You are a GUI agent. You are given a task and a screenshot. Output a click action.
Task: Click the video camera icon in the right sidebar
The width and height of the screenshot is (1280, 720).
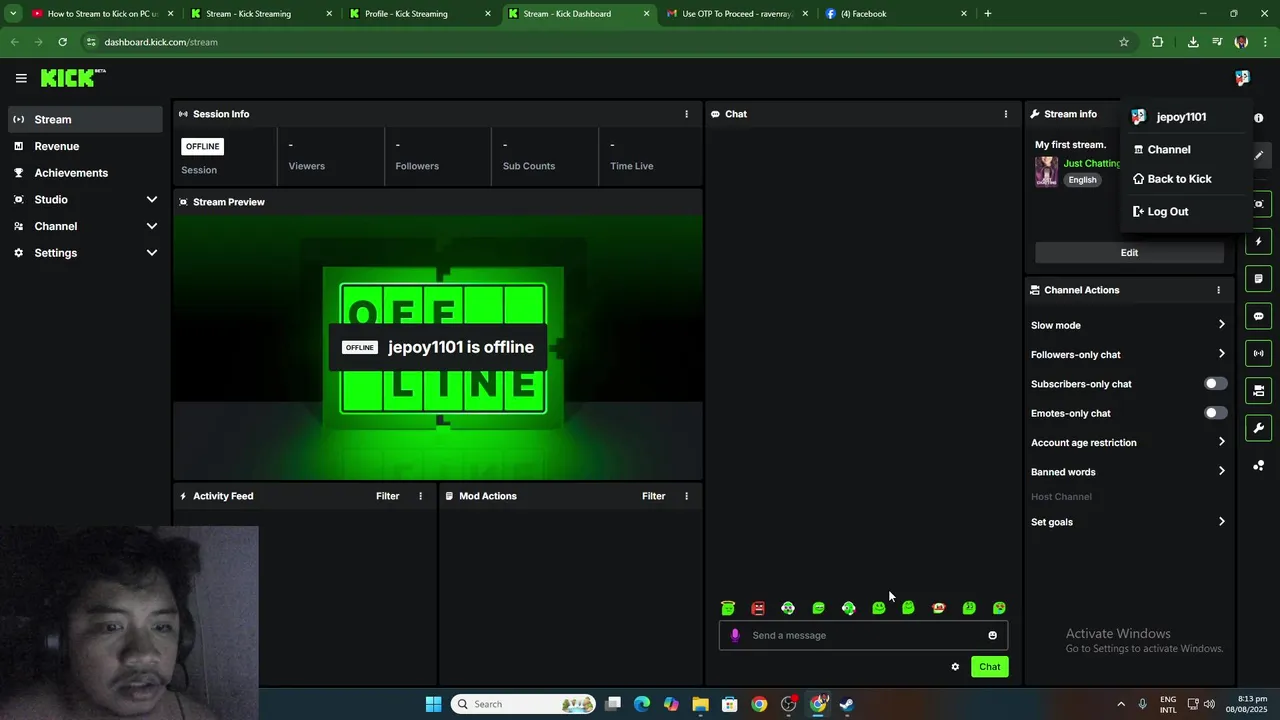[x=1258, y=390]
